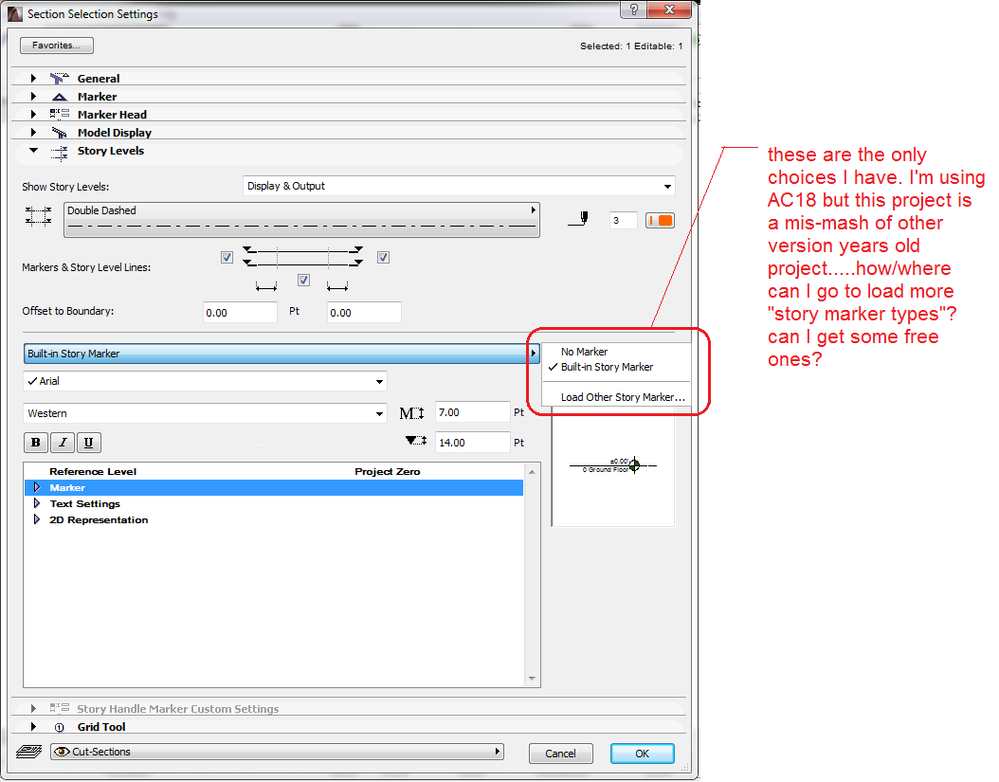Click the Ground Floor story marker preview
Image resolution: width=999 pixels, height=782 pixels.
click(x=612, y=466)
